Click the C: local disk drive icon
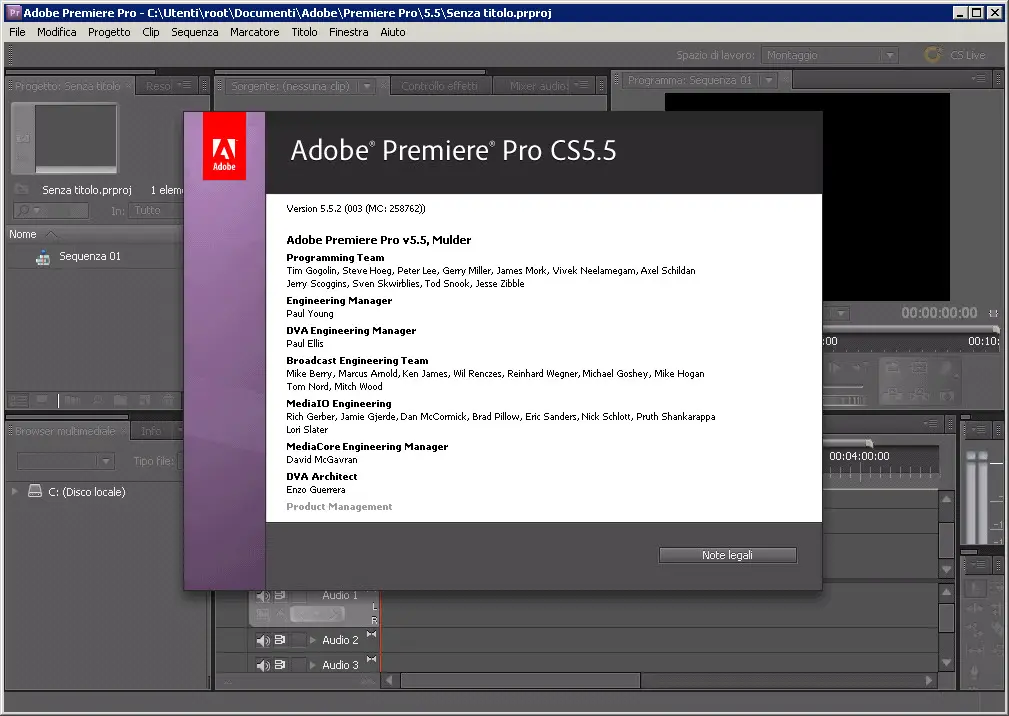The image size is (1009, 716). coord(35,492)
